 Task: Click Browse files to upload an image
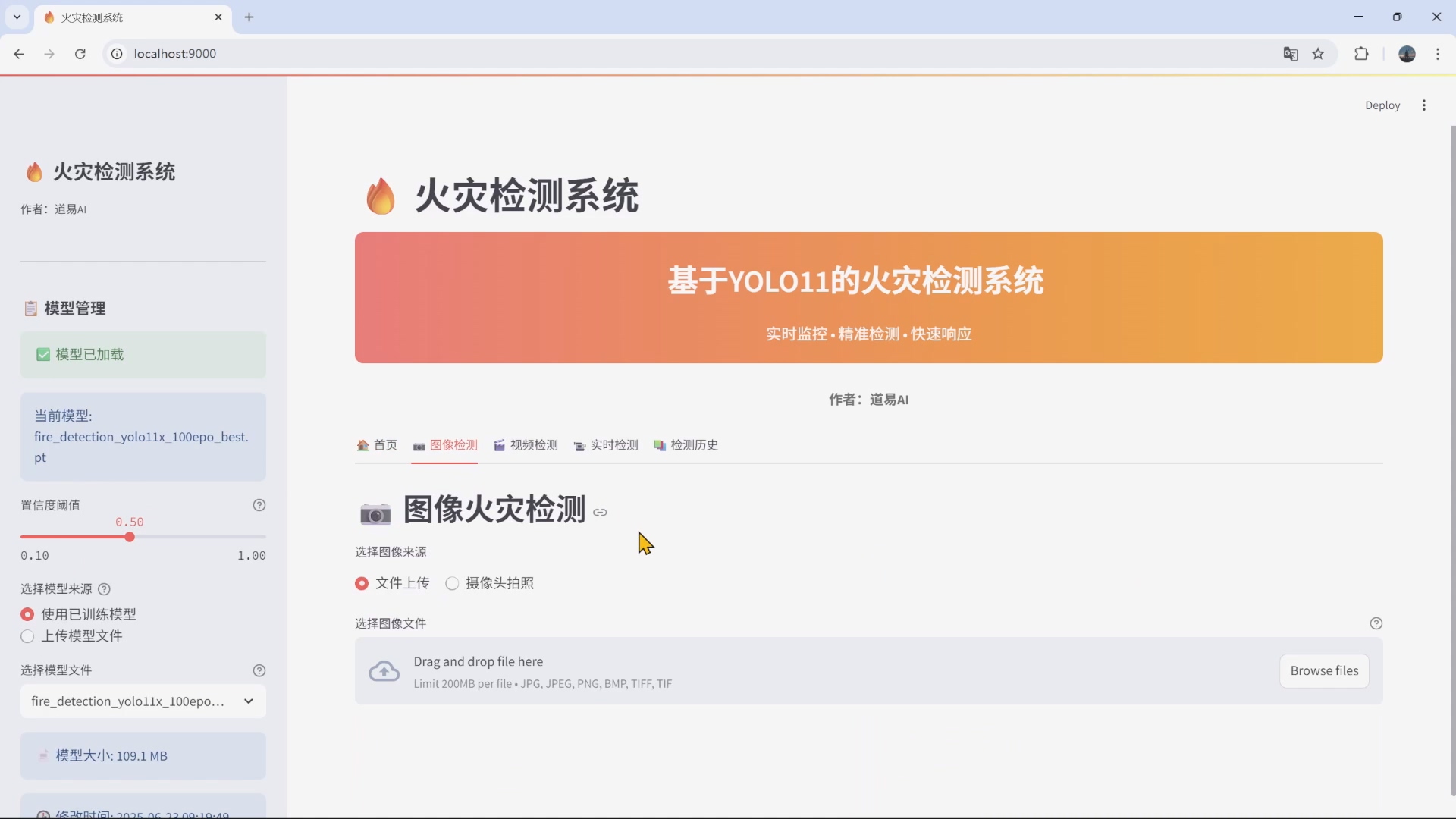pos(1324,670)
